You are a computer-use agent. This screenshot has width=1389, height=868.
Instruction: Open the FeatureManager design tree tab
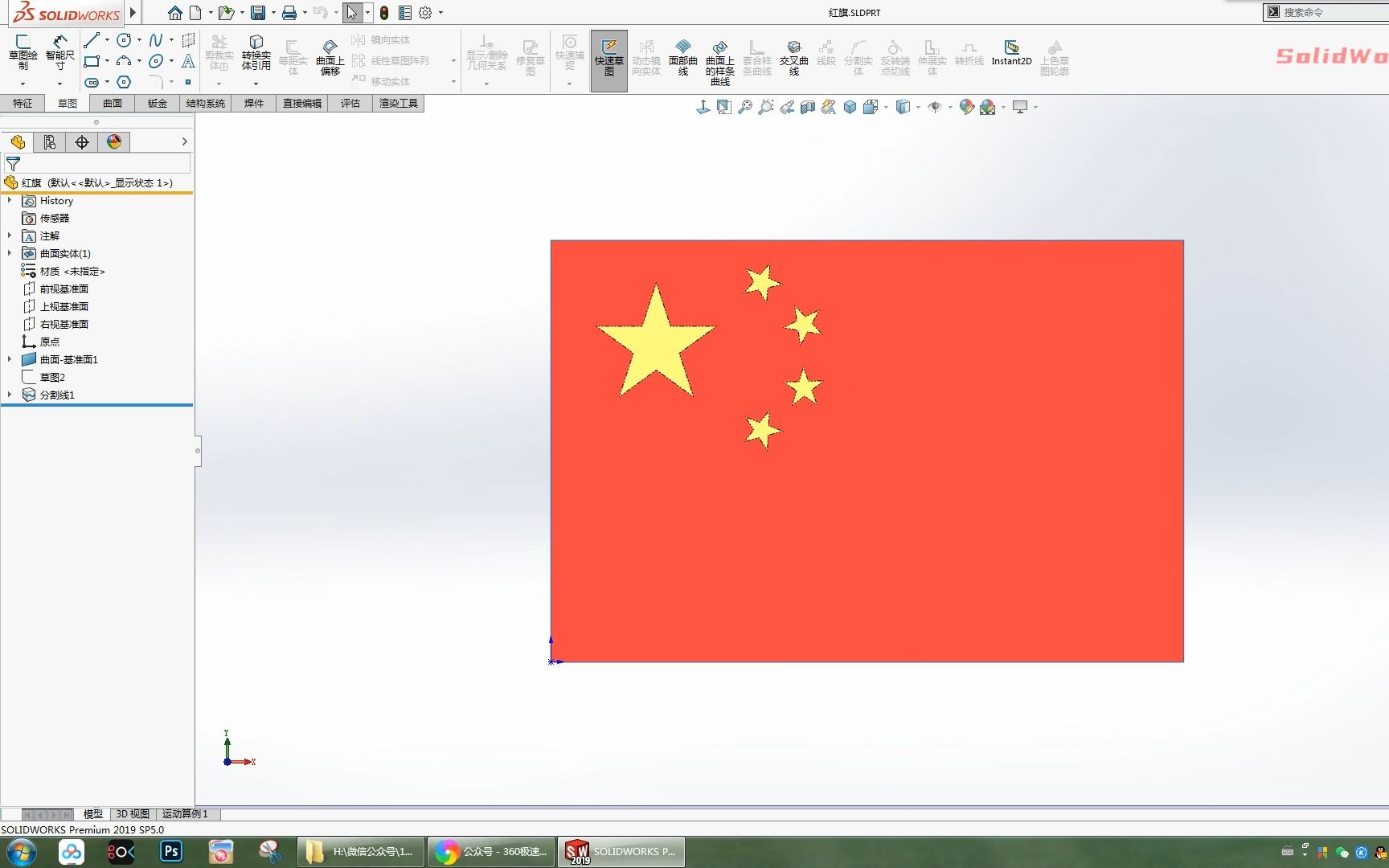[x=18, y=142]
